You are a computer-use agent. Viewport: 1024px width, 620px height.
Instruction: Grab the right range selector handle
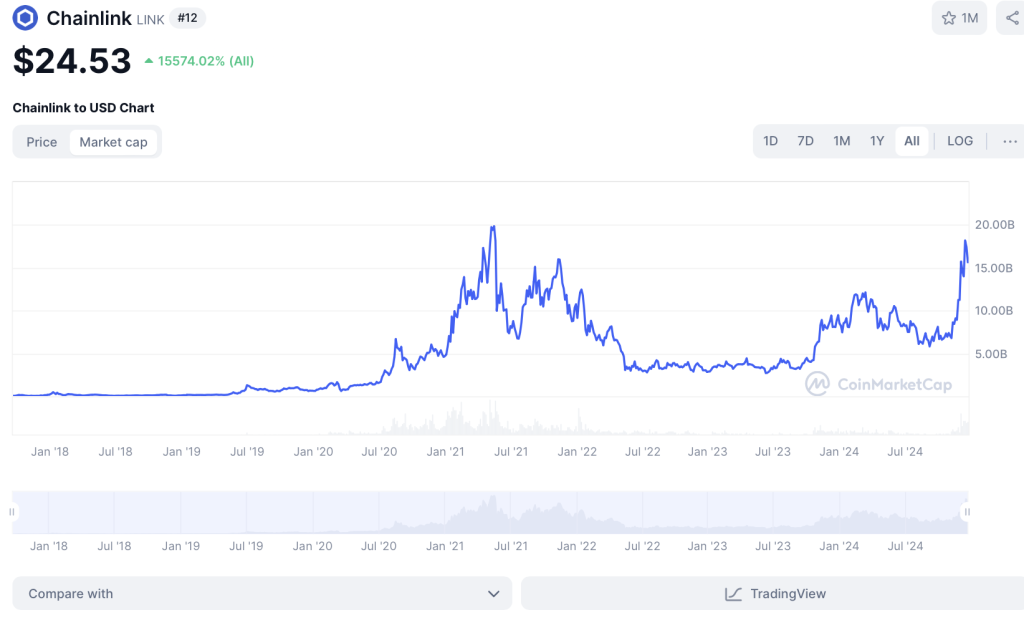[x=967, y=512]
